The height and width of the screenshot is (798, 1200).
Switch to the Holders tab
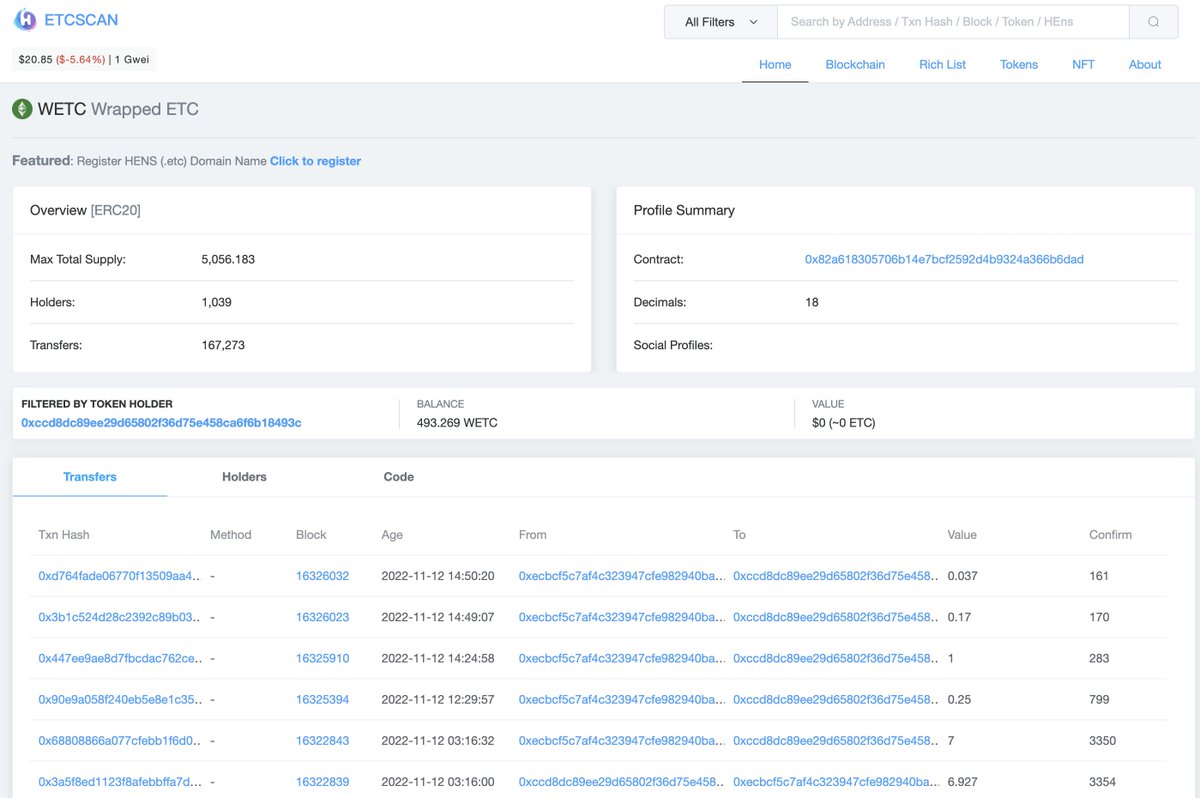pyautogui.click(x=244, y=477)
